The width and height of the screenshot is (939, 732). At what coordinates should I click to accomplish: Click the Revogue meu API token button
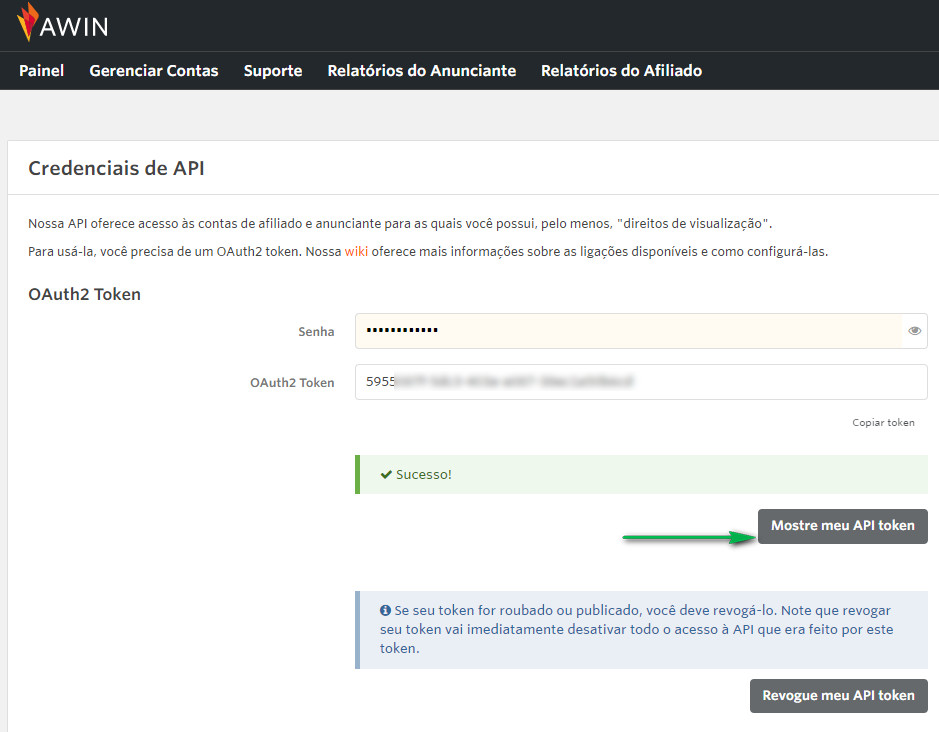point(838,695)
